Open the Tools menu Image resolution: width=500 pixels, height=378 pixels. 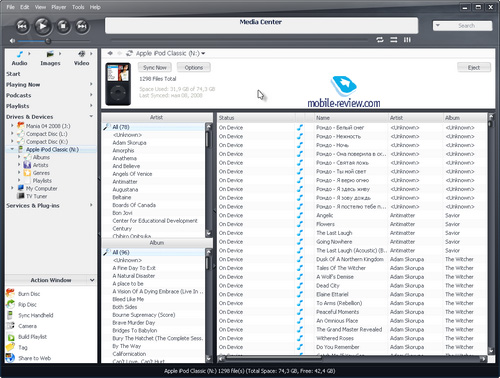[x=78, y=7]
